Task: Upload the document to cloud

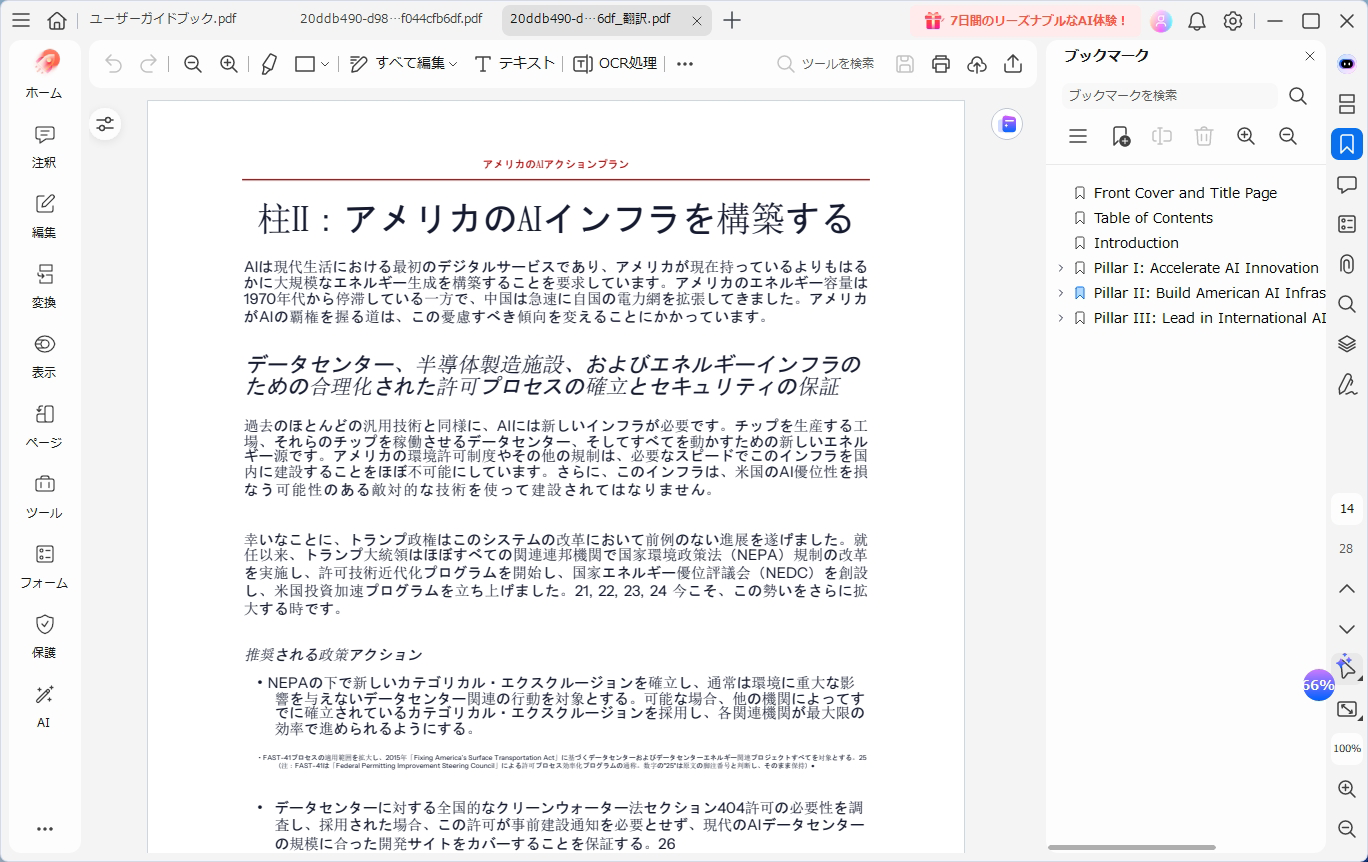Action: pos(977,64)
